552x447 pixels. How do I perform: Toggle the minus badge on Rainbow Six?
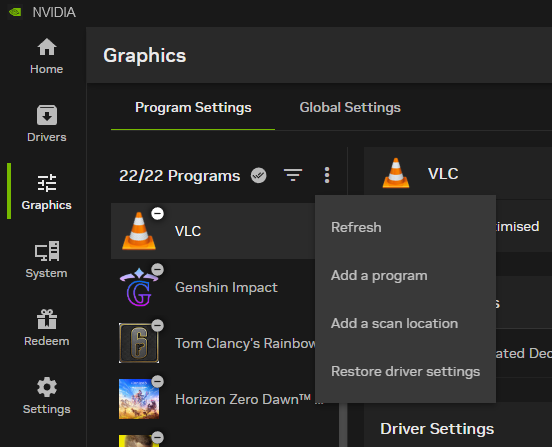[x=157, y=326]
